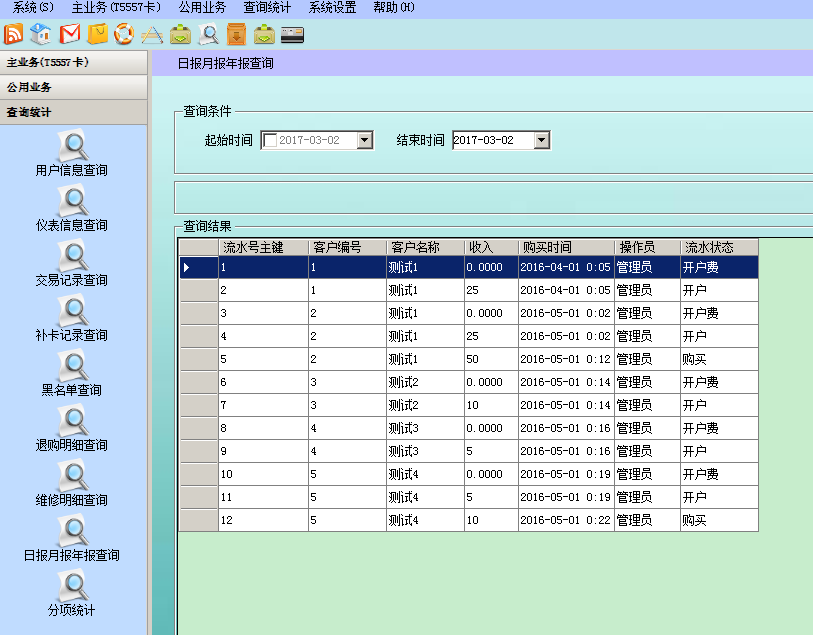
Task: Open 用户信息查询 in the sidebar
Action: pyautogui.click(x=72, y=153)
